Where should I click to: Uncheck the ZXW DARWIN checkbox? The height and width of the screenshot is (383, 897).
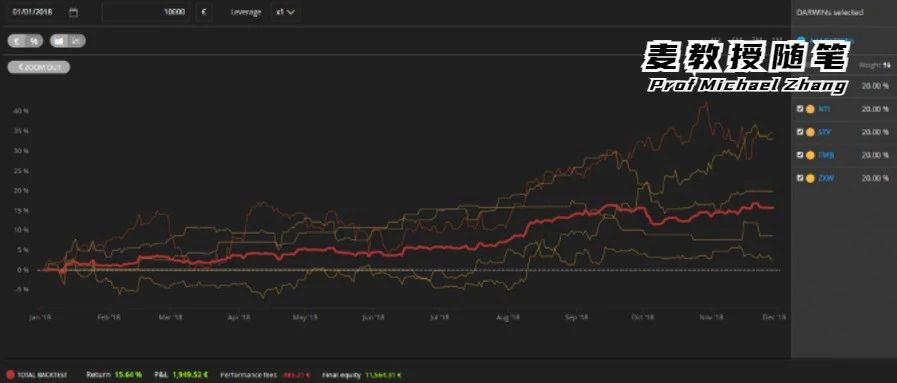[800, 178]
